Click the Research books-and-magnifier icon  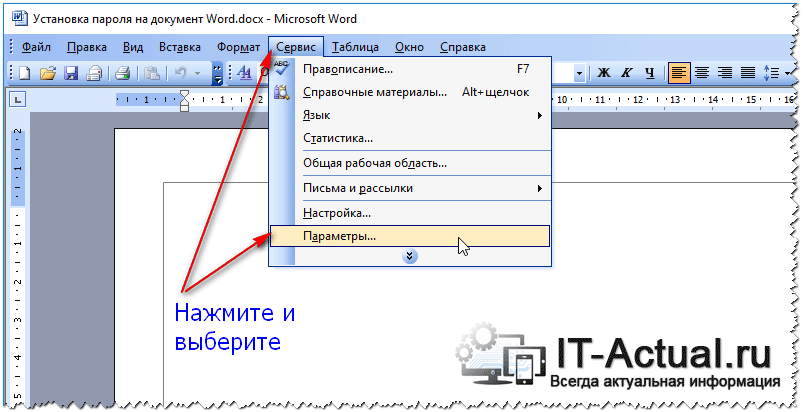coord(282,92)
